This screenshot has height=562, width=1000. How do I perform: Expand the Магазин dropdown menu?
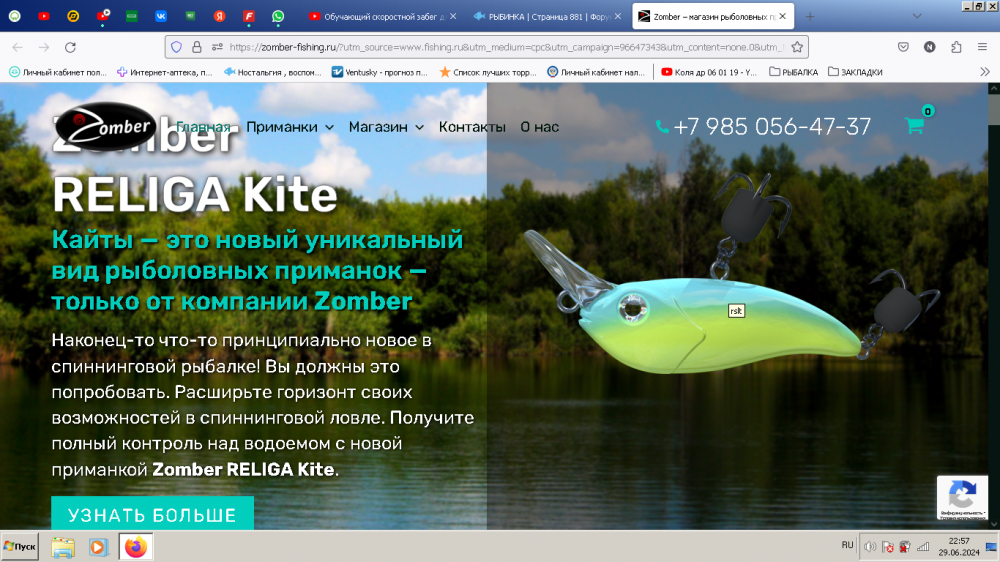click(x=386, y=127)
